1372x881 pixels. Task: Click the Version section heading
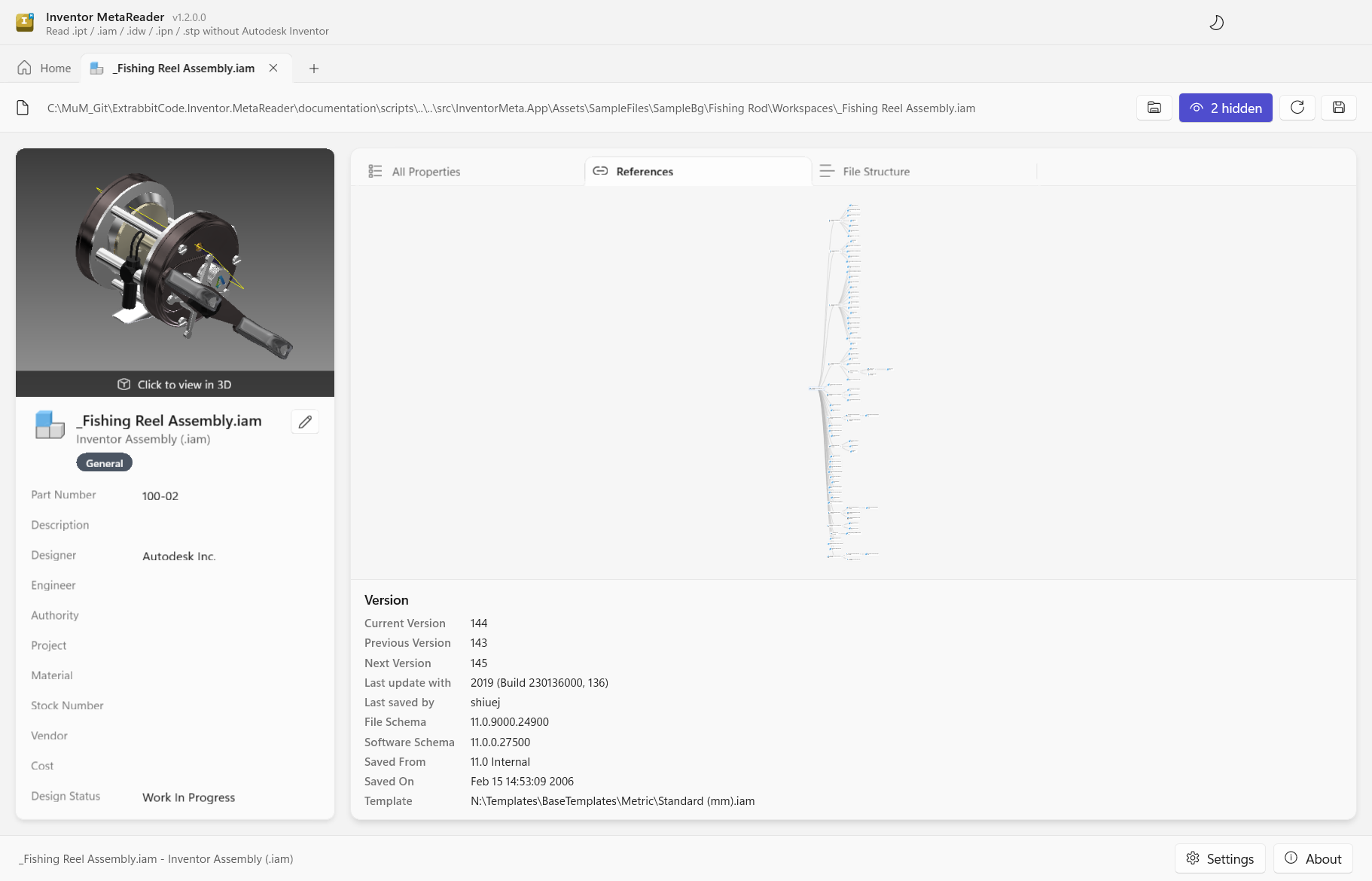pos(386,600)
